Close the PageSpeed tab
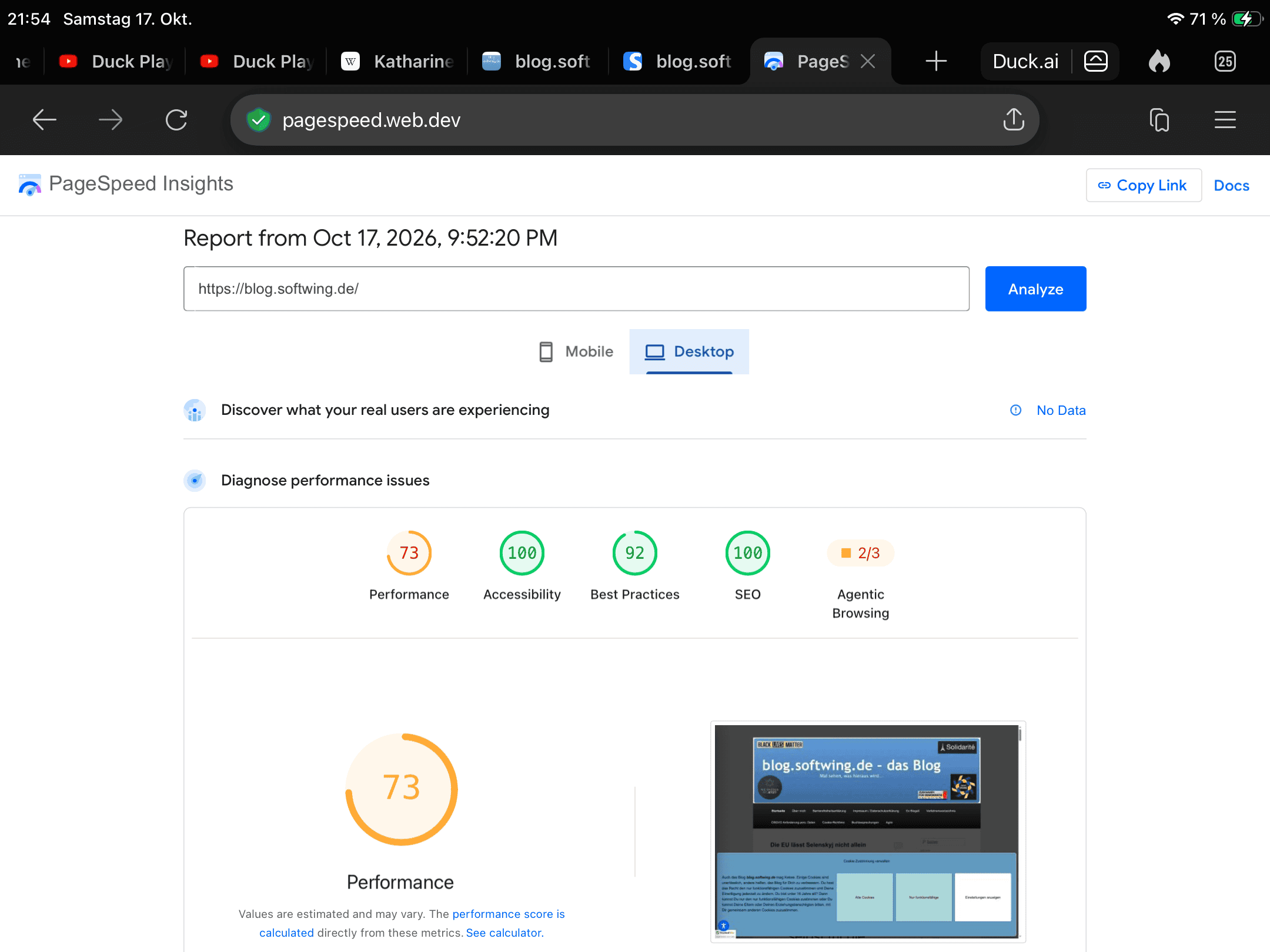1270x952 pixels. coord(868,61)
